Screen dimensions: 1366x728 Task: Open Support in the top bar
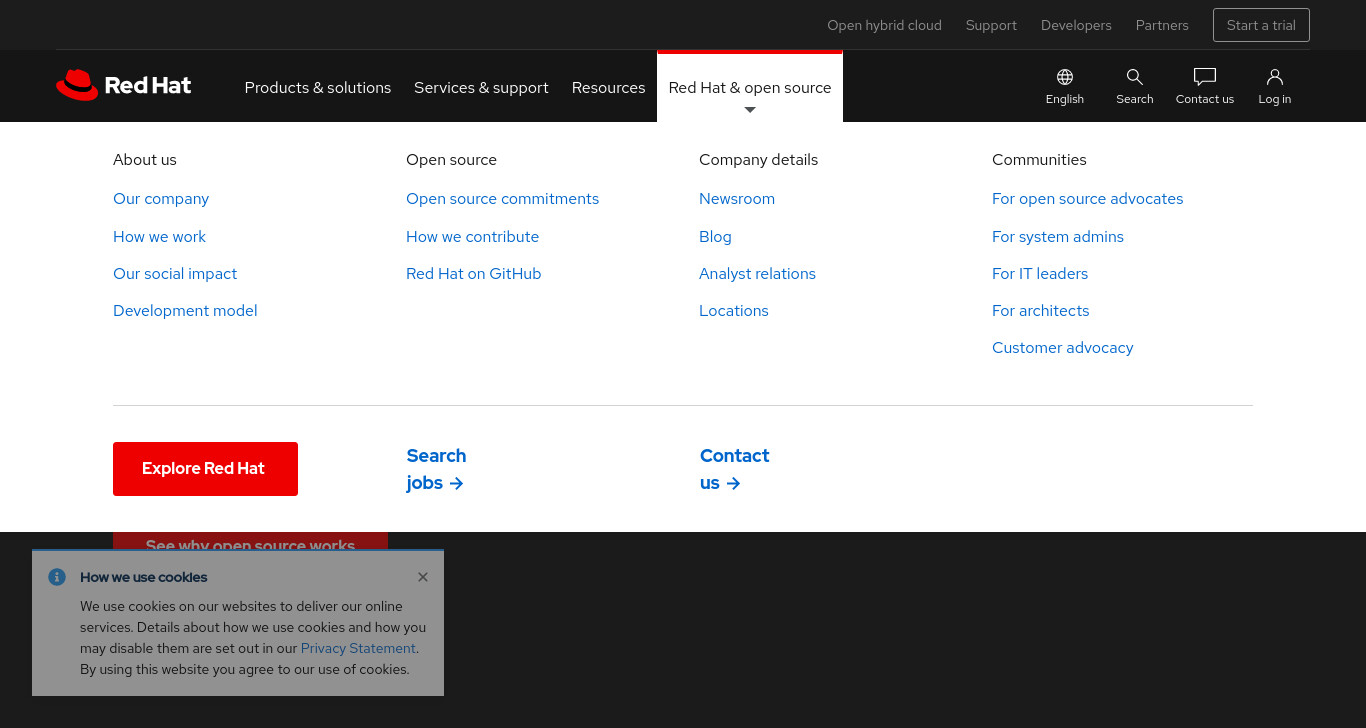tap(991, 25)
